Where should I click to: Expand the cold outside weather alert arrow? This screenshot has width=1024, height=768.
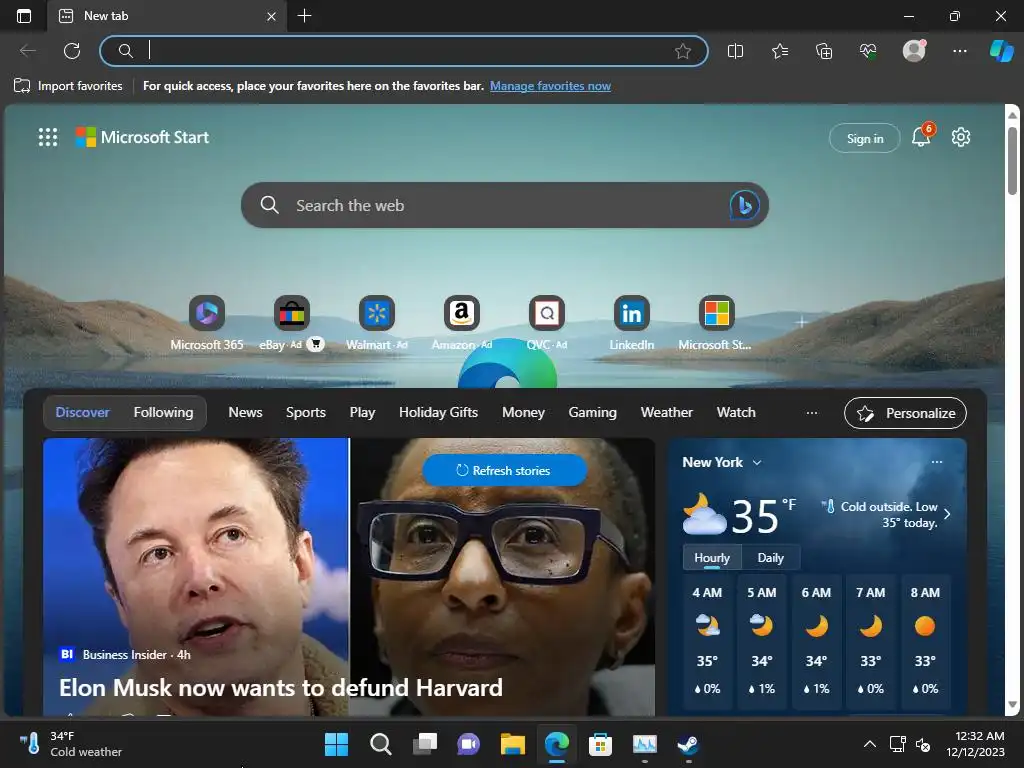[947, 514]
